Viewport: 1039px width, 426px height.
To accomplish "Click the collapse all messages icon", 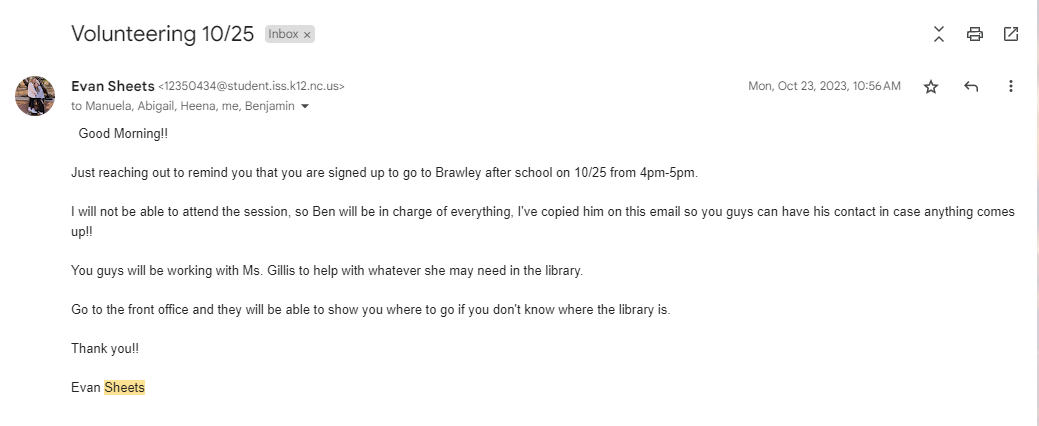I will point(938,34).
